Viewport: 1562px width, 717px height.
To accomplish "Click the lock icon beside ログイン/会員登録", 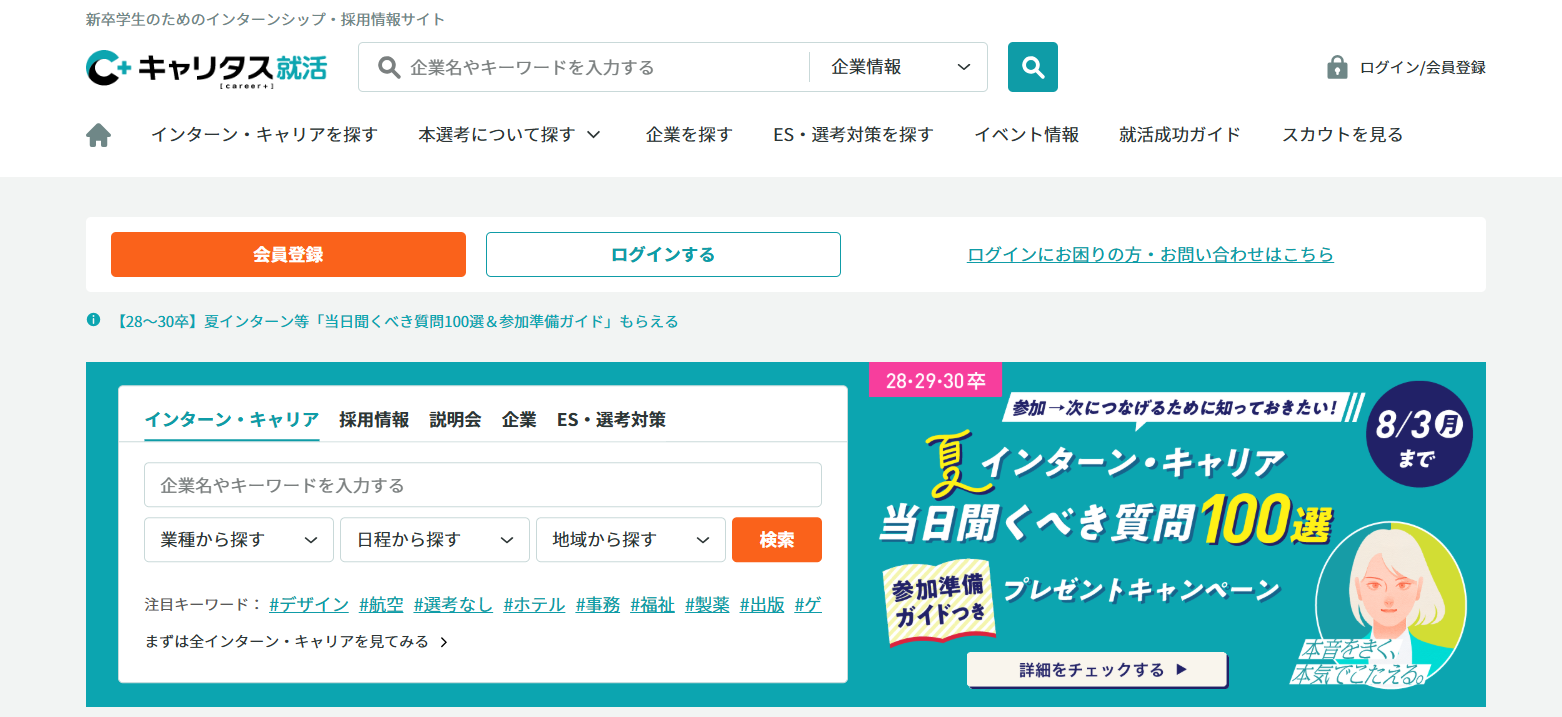I will tap(1337, 67).
